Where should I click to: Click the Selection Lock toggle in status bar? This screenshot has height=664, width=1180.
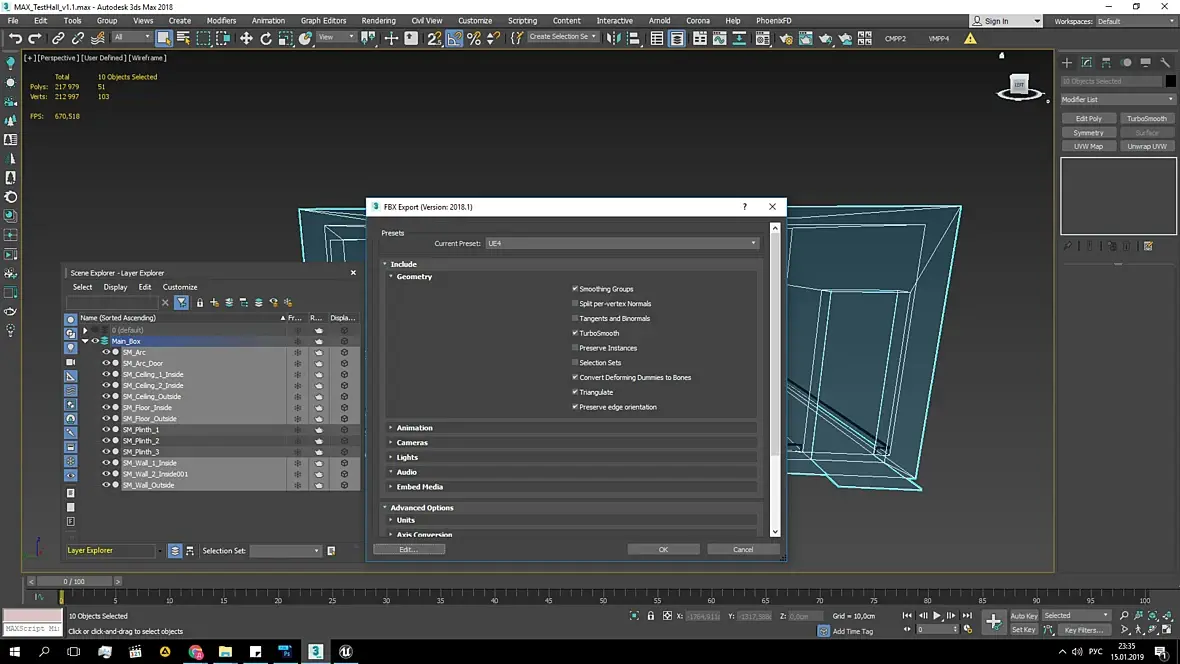(x=651, y=616)
